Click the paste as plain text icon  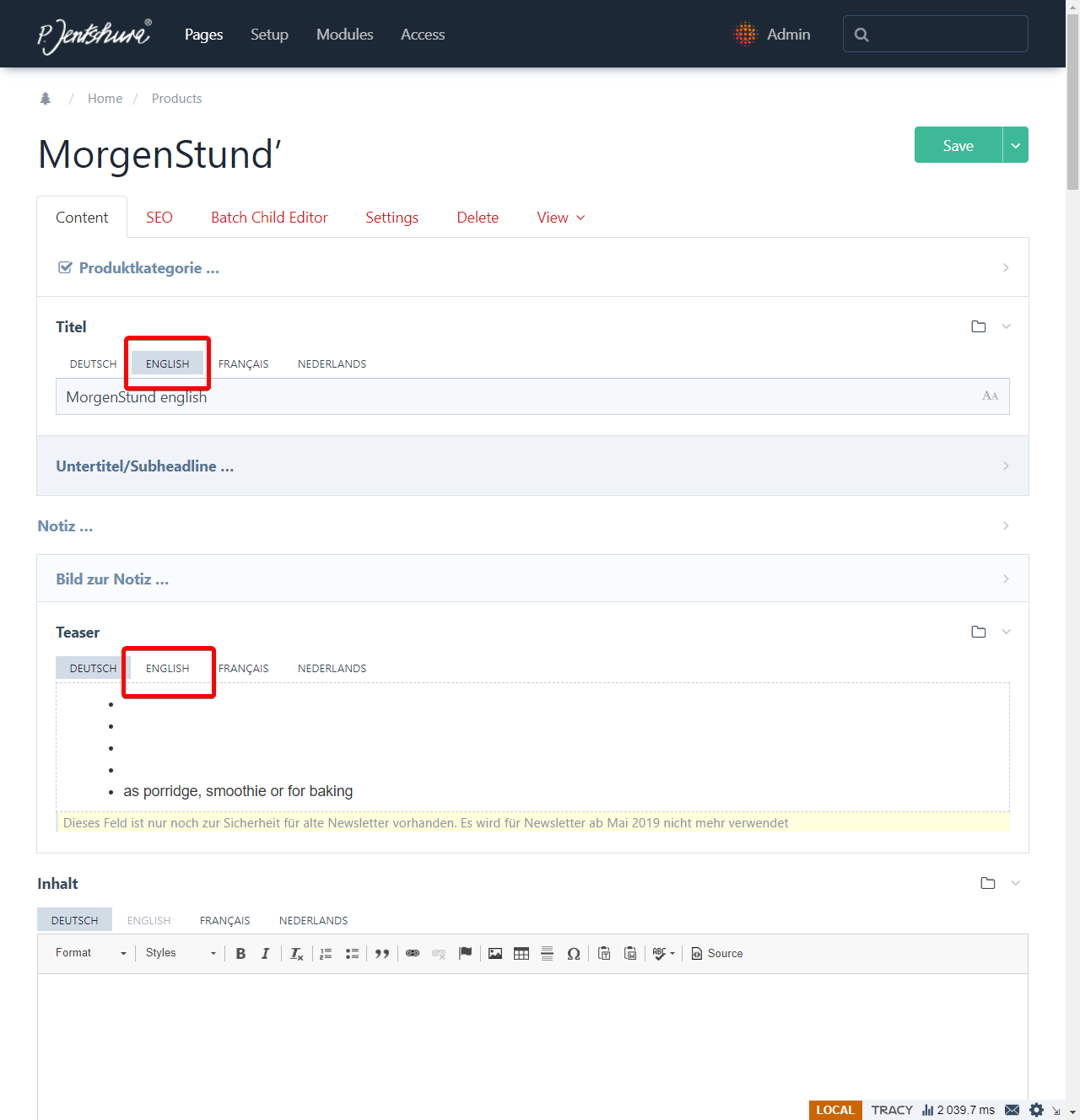pyautogui.click(x=604, y=954)
